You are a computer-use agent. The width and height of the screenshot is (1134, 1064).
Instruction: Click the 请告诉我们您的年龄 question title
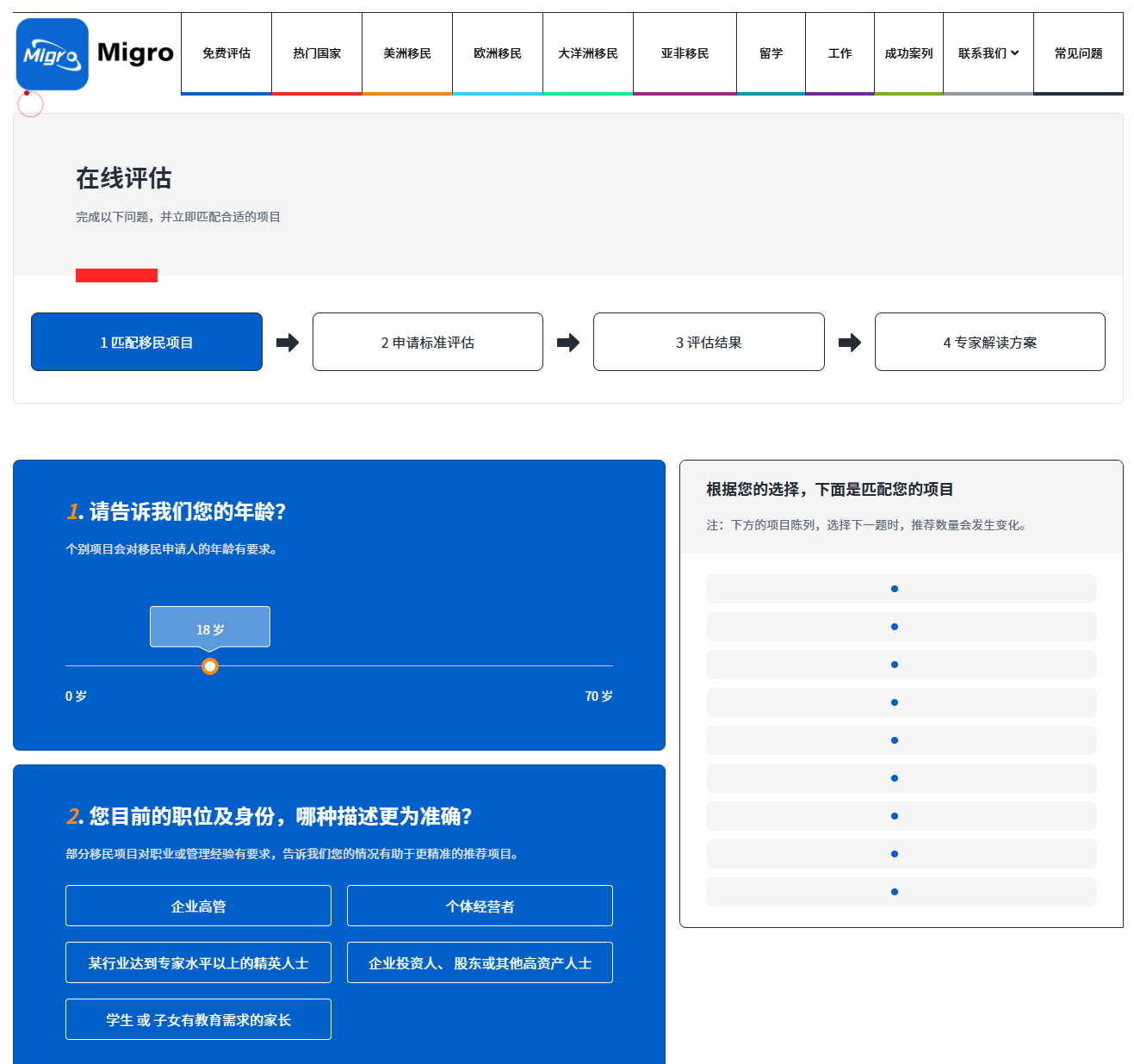[x=176, y=511]
